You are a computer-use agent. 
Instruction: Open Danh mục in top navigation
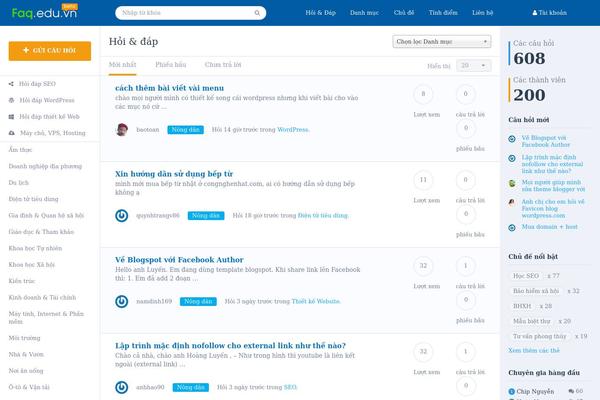[x=364, y=13]
